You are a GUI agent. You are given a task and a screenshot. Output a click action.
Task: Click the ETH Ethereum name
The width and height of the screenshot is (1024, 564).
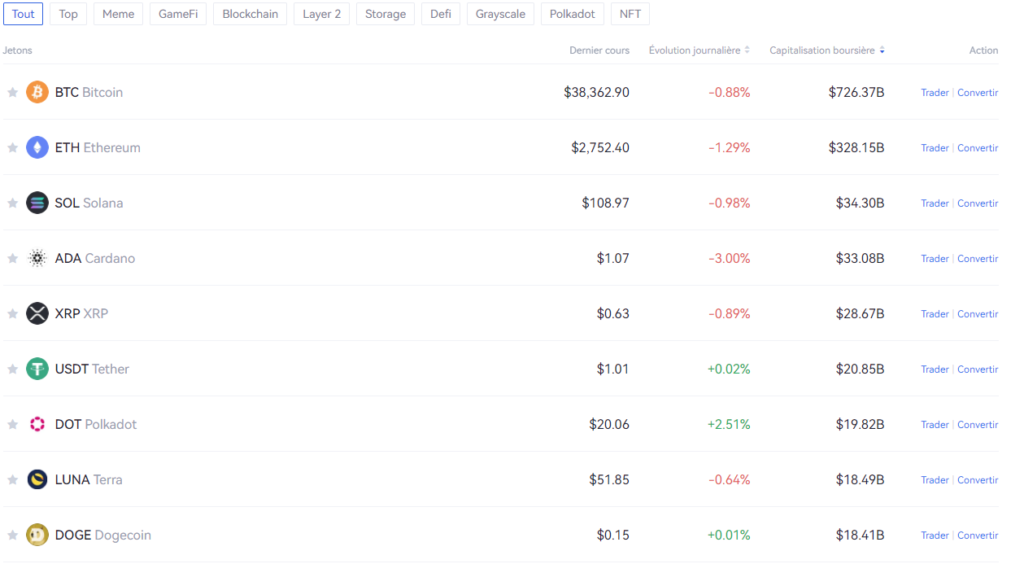[97, 148]
